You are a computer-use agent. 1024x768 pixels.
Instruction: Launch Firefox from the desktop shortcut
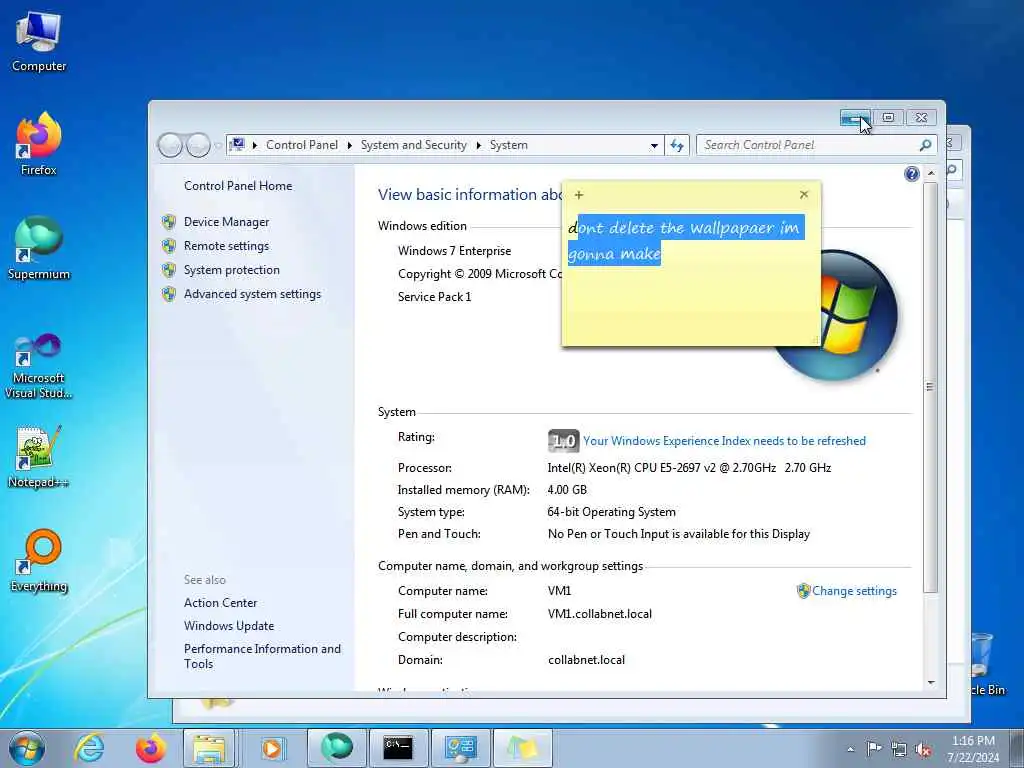coord(39,144)
